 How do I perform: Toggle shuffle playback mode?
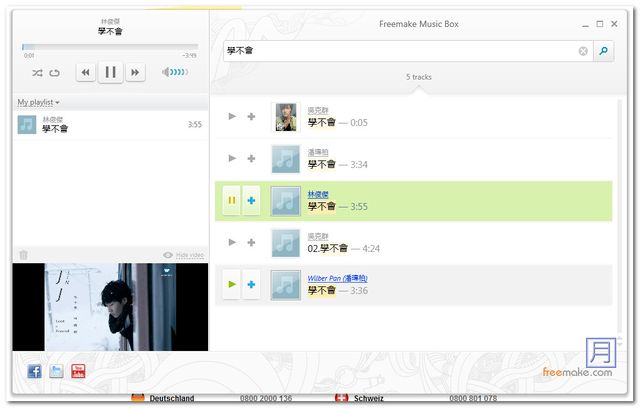click(37, 73)
